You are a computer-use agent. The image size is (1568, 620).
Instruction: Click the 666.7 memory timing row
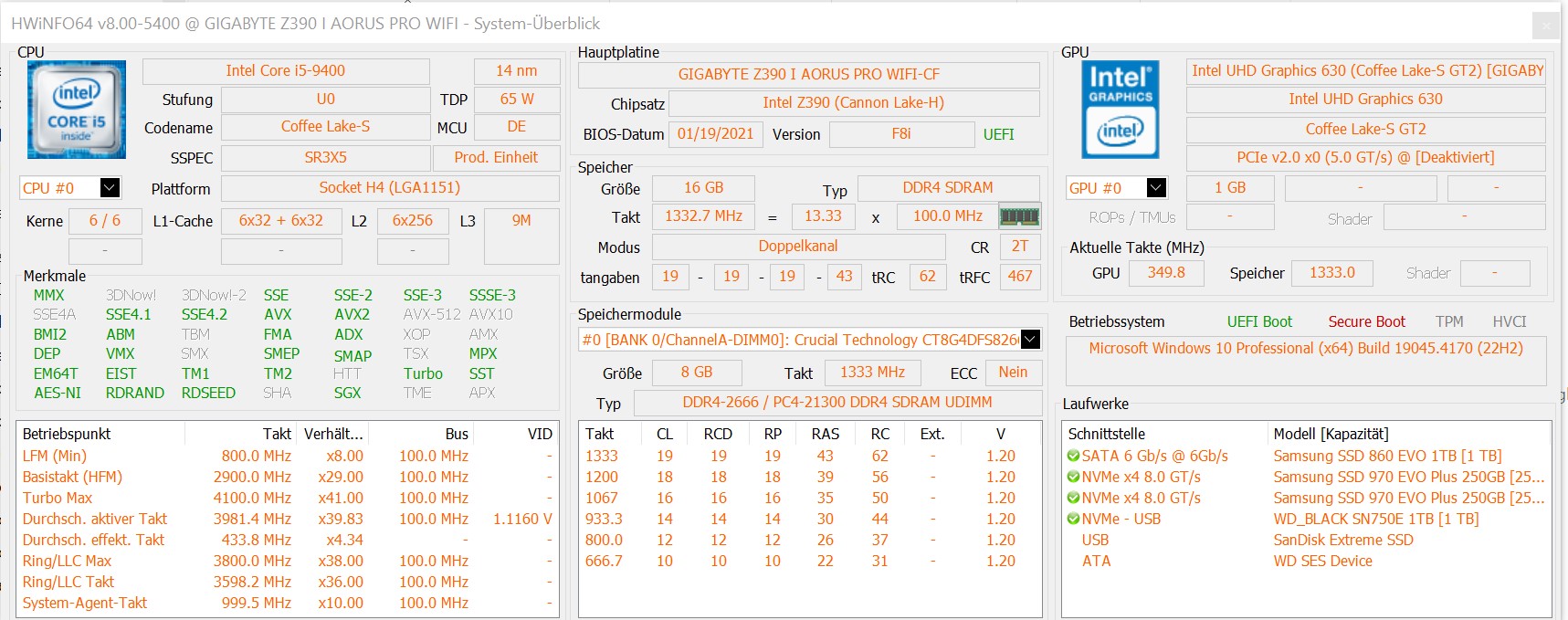pos(810,561)
